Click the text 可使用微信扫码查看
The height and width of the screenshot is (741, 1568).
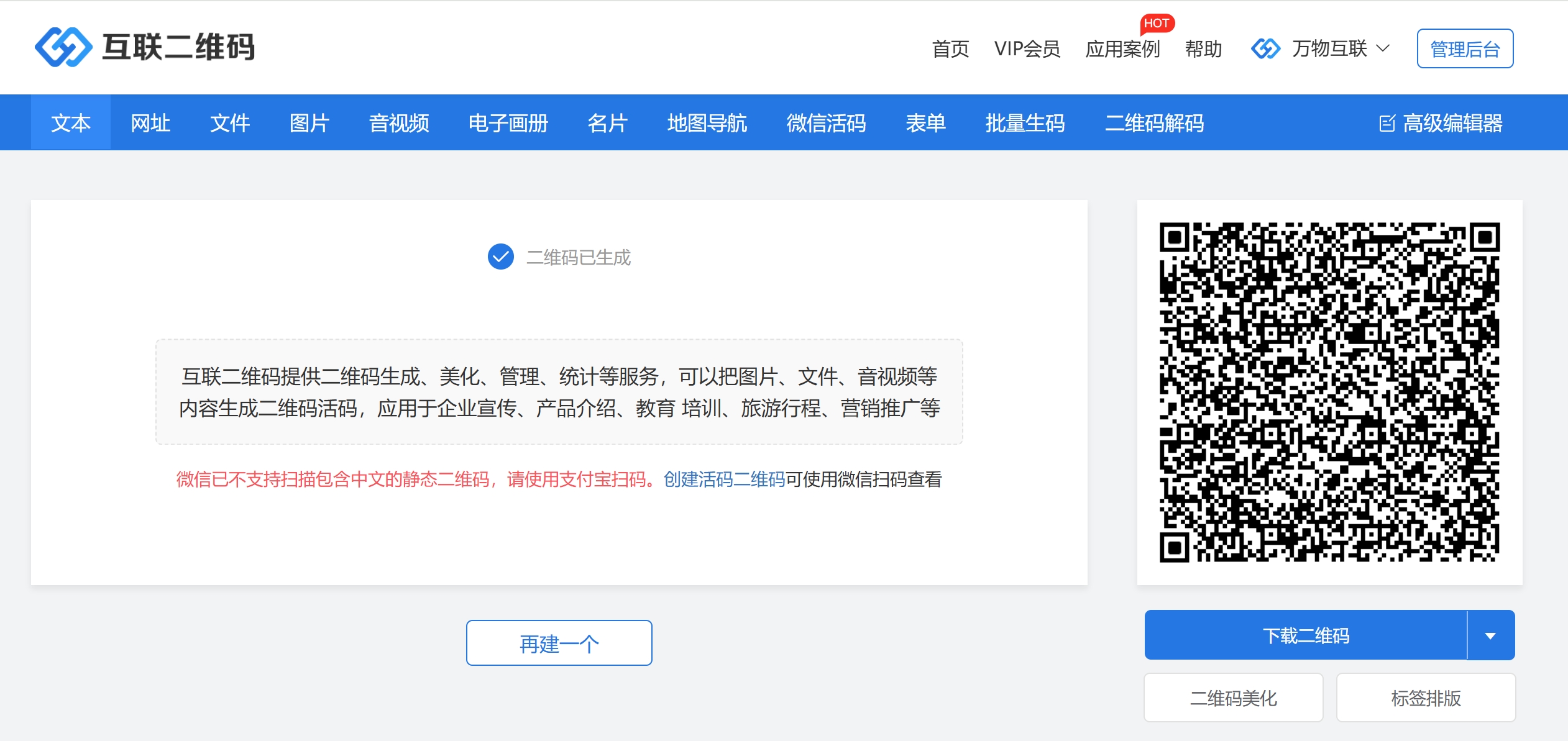pos(864,479)
